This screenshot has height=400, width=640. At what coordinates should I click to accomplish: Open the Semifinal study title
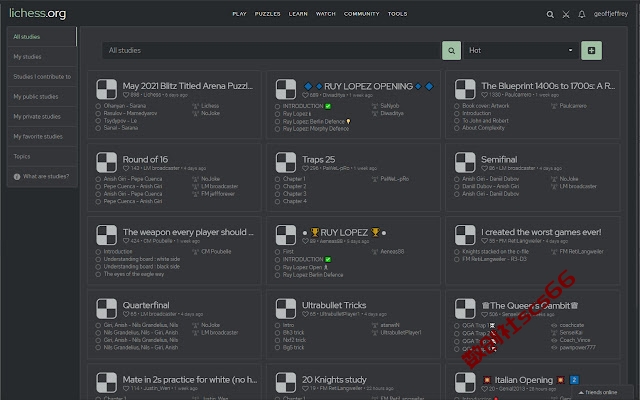click(499, 159)
